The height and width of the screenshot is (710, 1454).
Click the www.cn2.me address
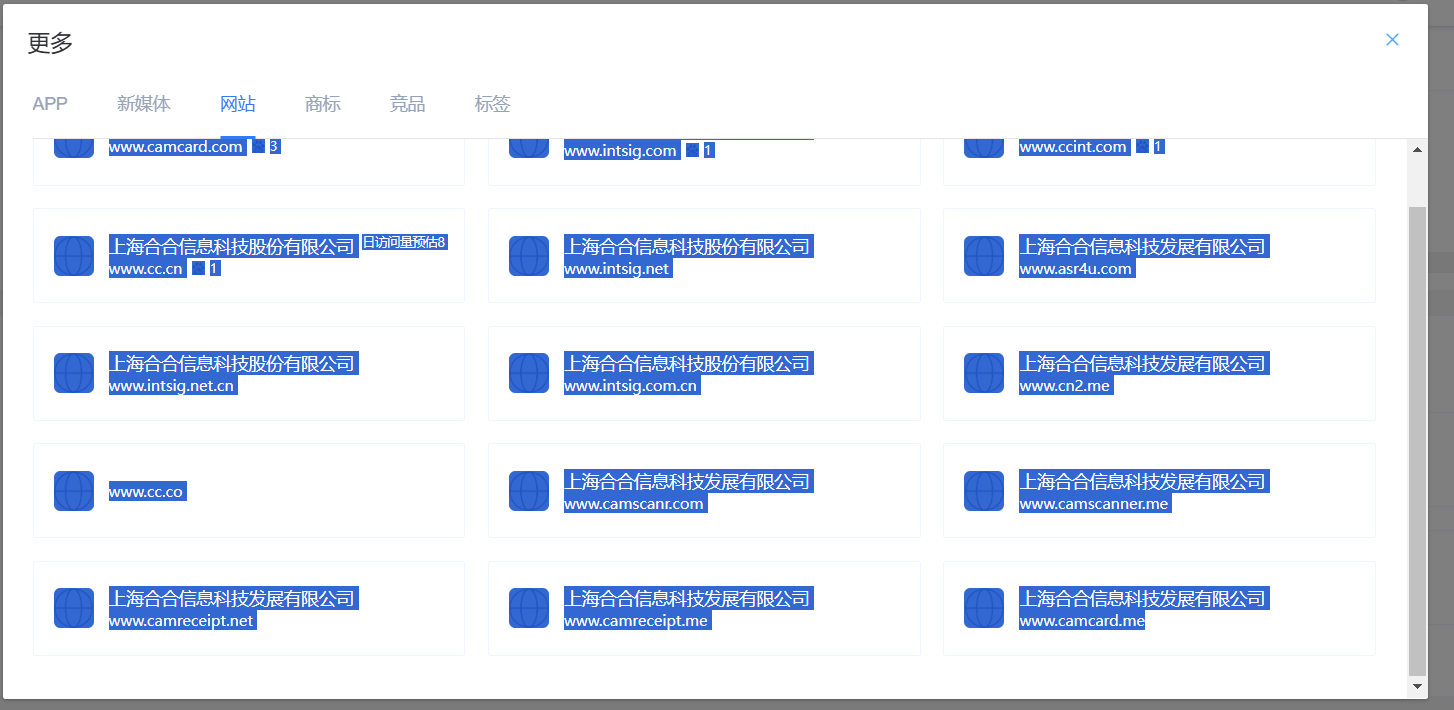click(1065, 386)
